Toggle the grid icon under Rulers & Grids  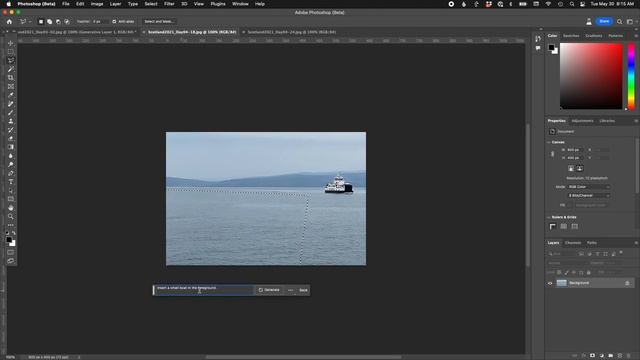(564, 227)
